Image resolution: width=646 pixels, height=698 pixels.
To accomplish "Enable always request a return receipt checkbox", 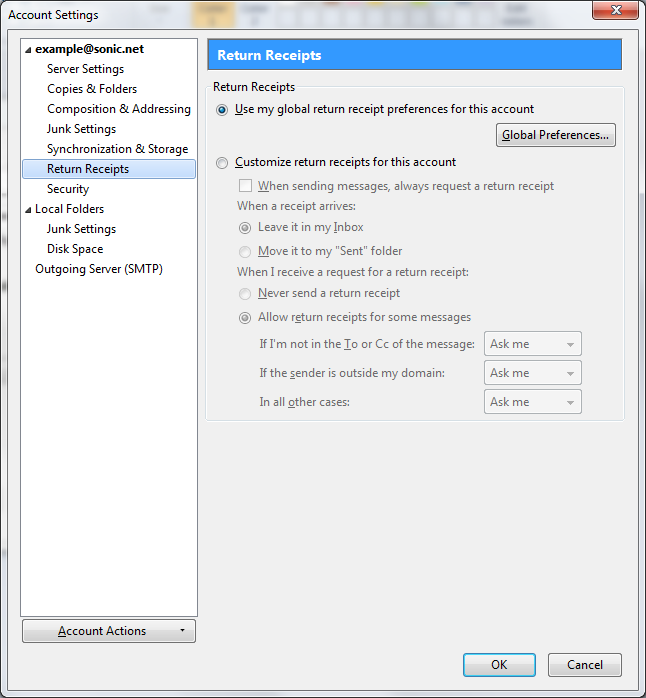I will click(245, 186).
